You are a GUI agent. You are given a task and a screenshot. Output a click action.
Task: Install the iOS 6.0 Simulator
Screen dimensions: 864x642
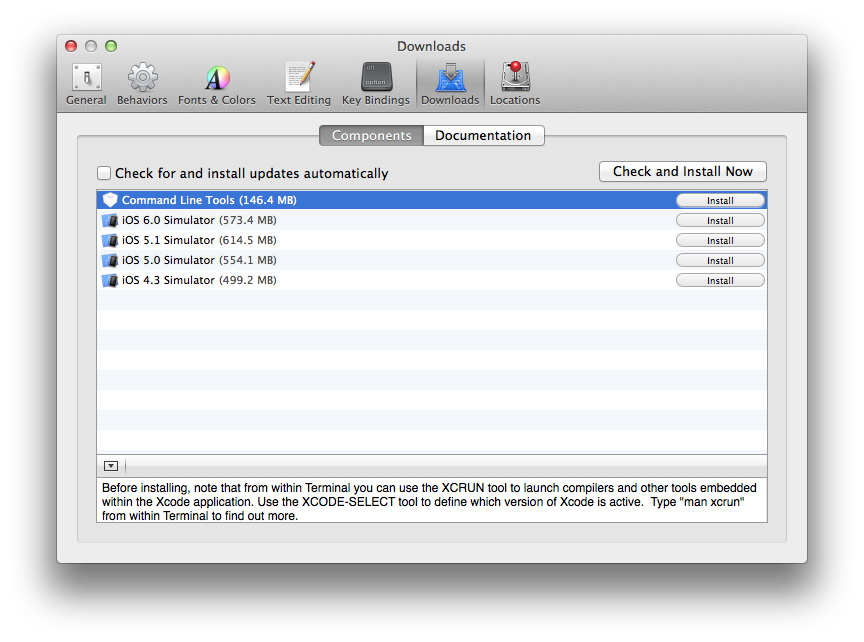[720, 220]
